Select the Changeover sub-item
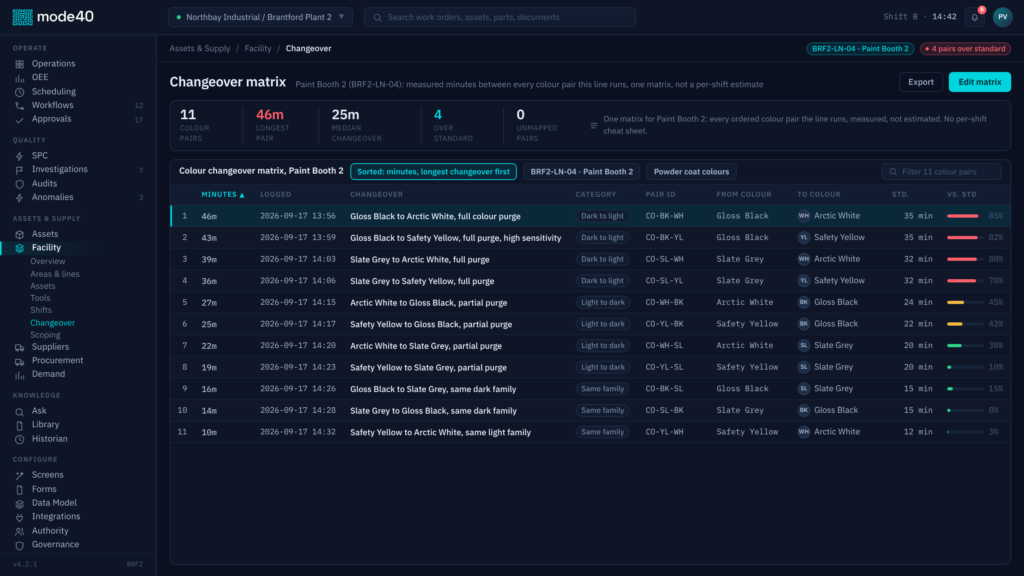1024x576 pixels. (x=52, y=323)
